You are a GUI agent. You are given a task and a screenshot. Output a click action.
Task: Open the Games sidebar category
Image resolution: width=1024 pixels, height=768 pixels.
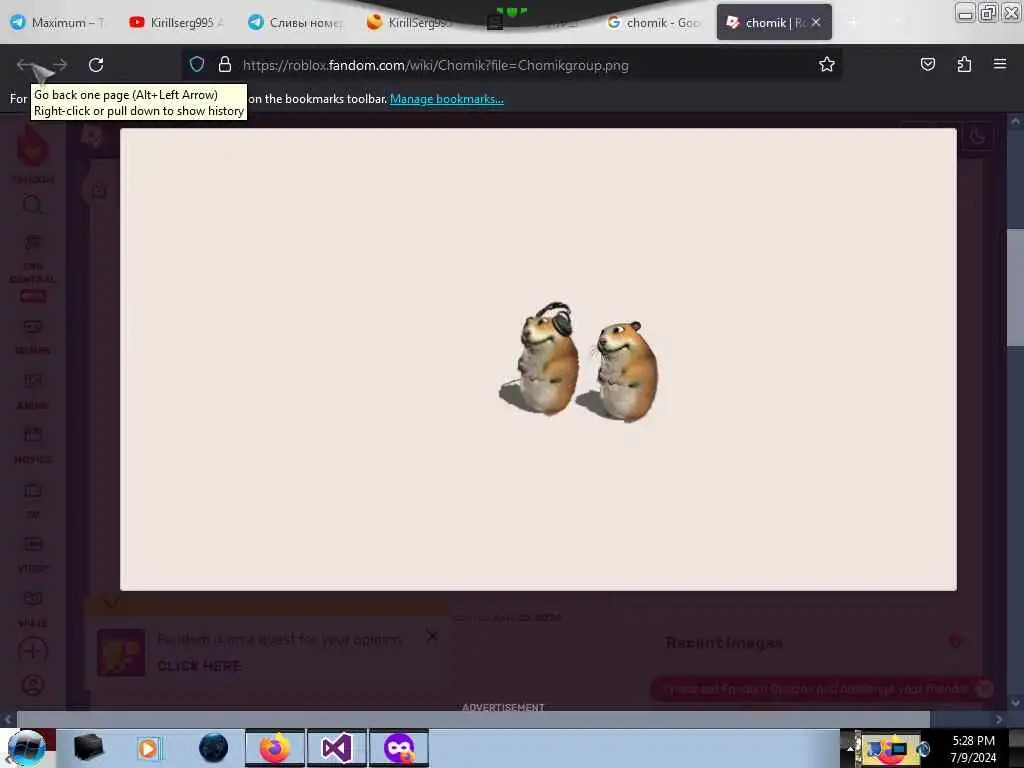pos(33,336)
